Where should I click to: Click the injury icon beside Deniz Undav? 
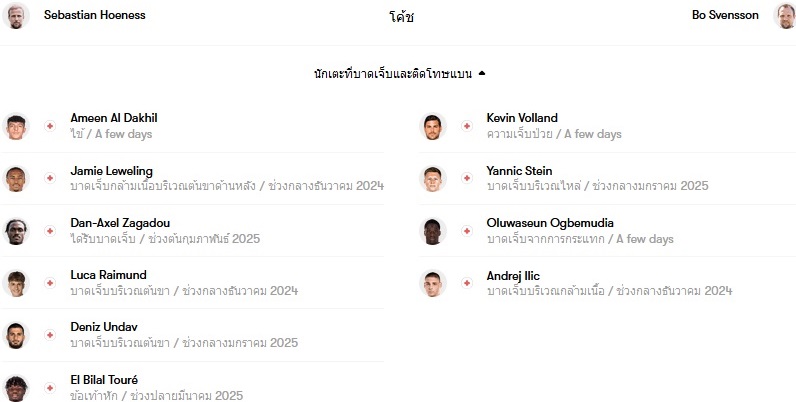pos(50,335)
